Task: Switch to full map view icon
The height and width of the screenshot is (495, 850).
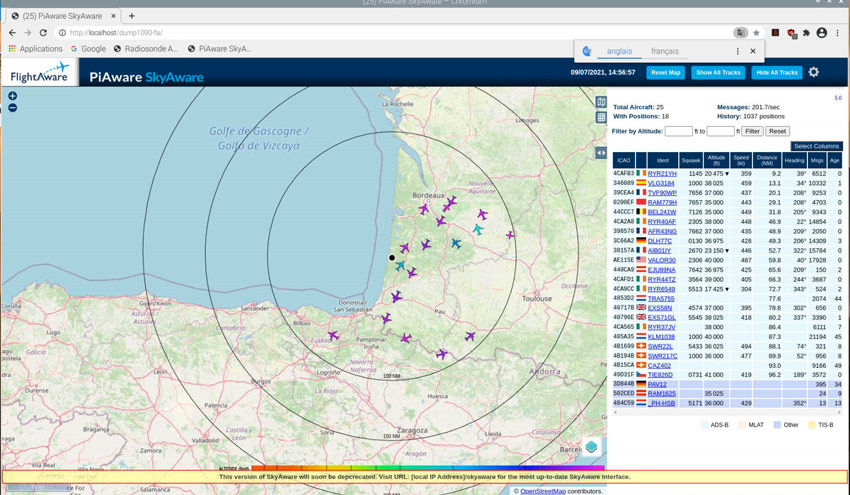Action: [601, 102]
